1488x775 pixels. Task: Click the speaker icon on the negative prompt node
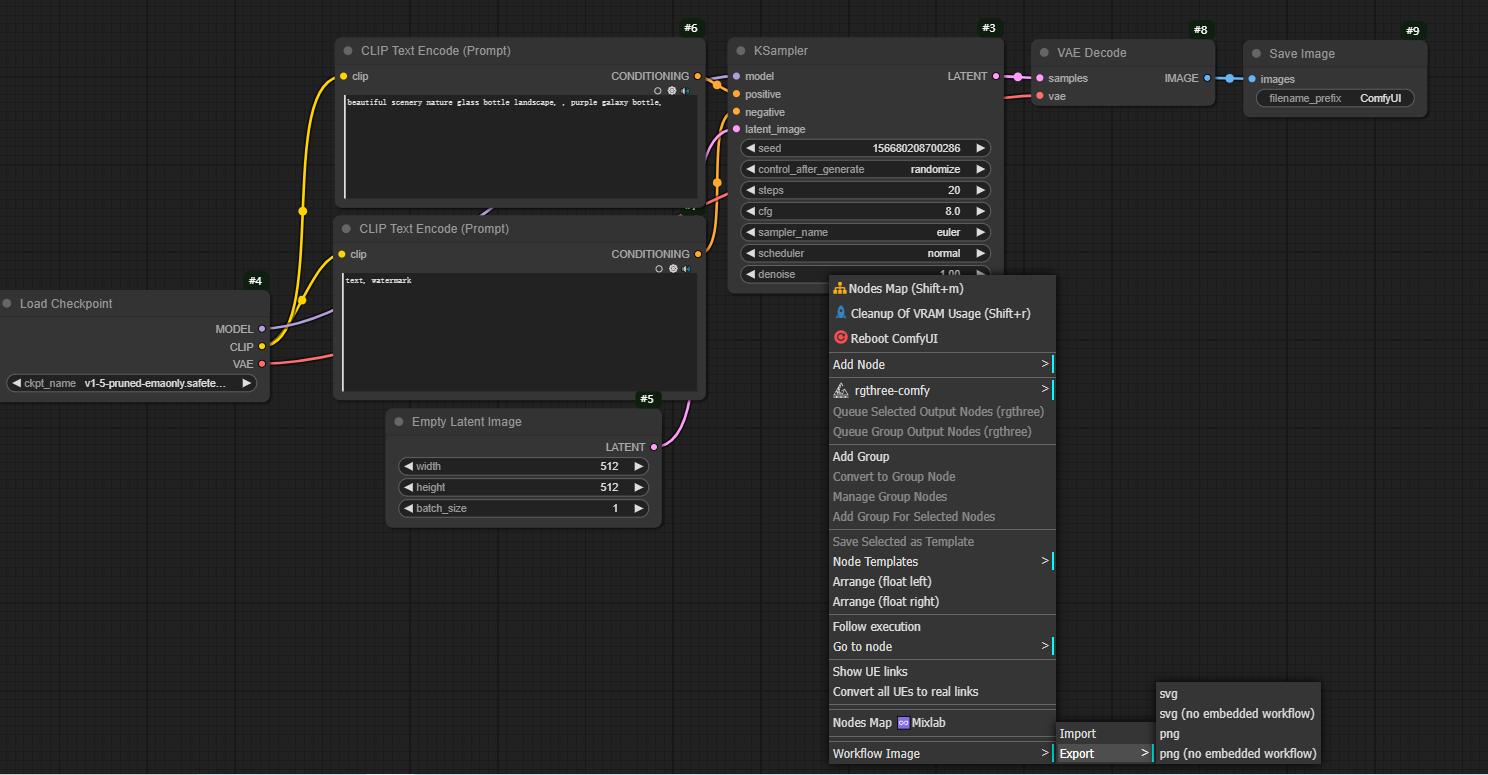(x=686, y=268)
